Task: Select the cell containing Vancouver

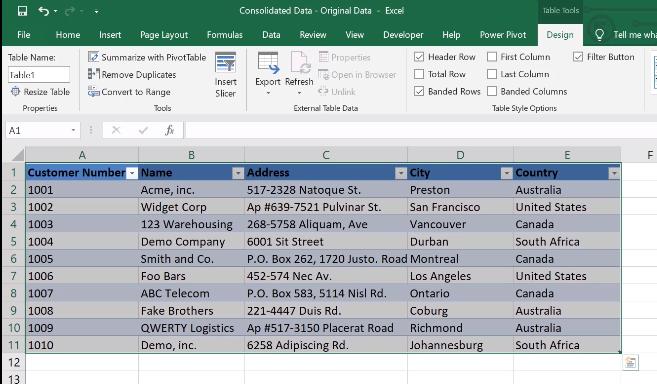Action: click(460, 224)
